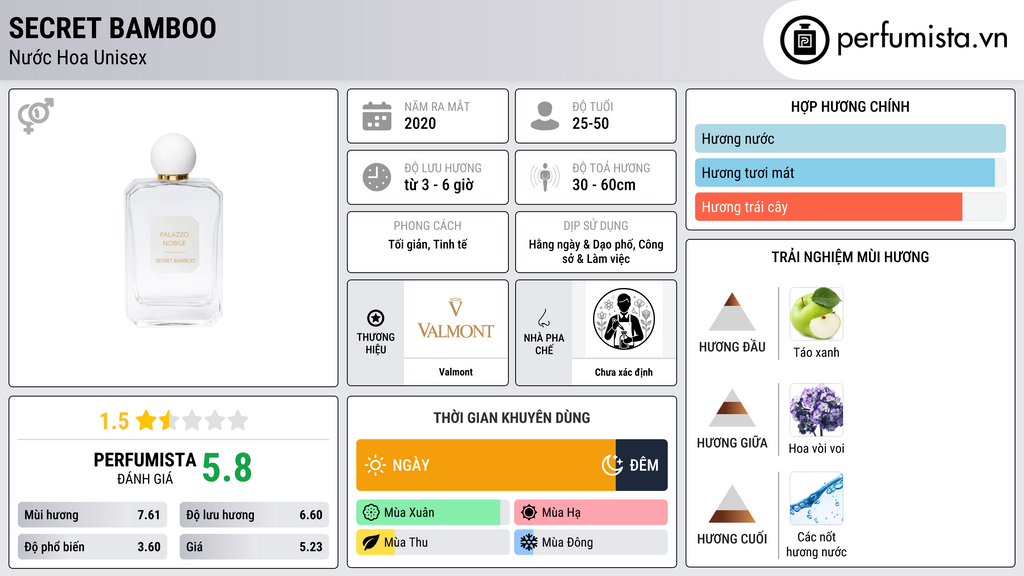Click the HỢP HƯƠNG CHÍNH heading
This screenshot has height=576, width=1024.
click(x=850, y=106)
